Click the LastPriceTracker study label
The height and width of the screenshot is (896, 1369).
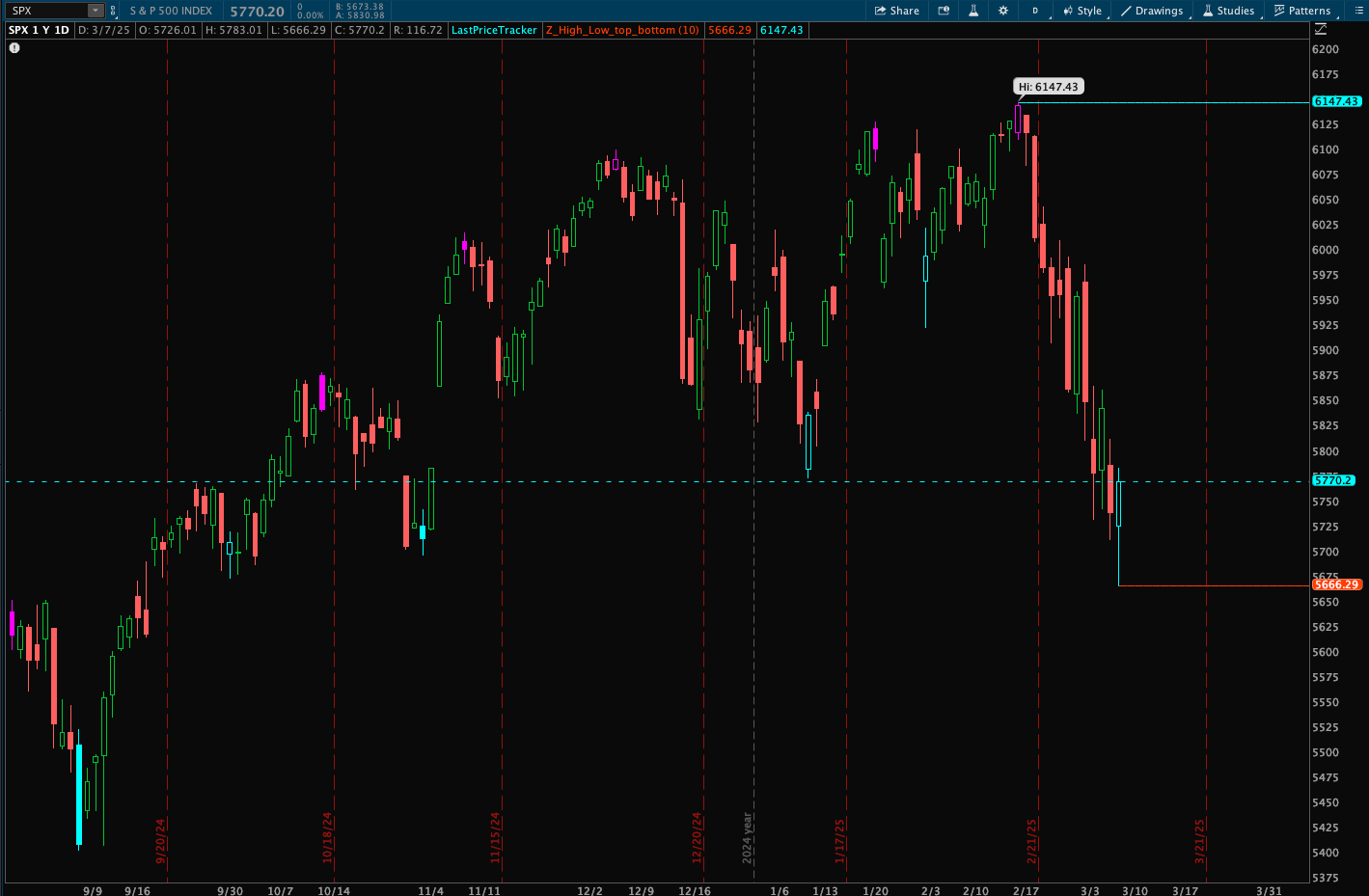point(494,30)
